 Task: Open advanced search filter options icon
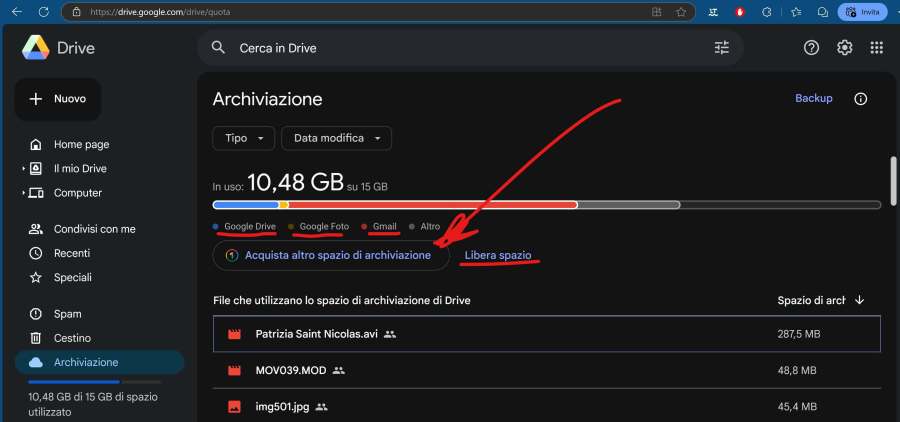click(721, 48)
